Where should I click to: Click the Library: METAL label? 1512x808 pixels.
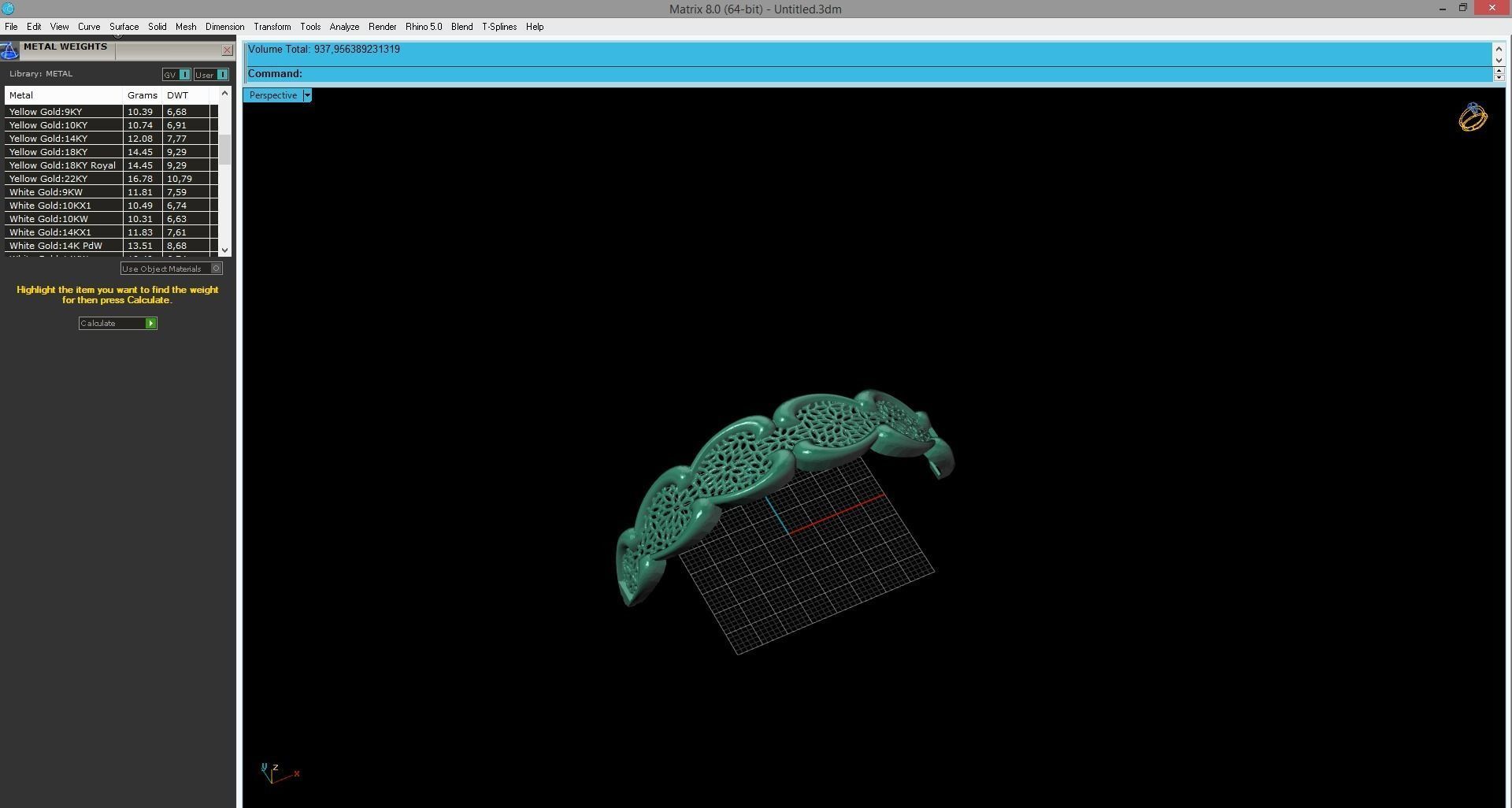pyautogui.click(x=41, y=74)
